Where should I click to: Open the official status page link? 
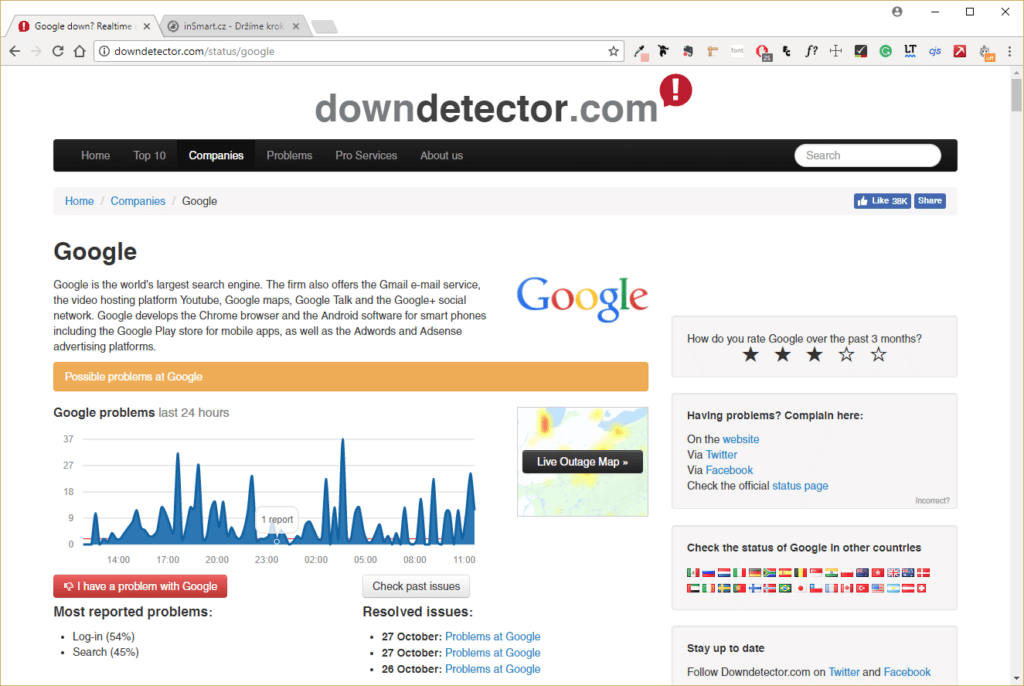tap(800, 486)
